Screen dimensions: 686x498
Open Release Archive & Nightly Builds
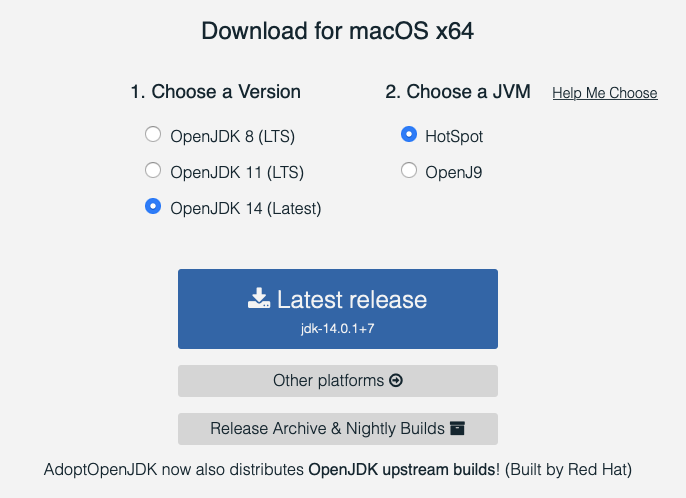tap(337, 429)
